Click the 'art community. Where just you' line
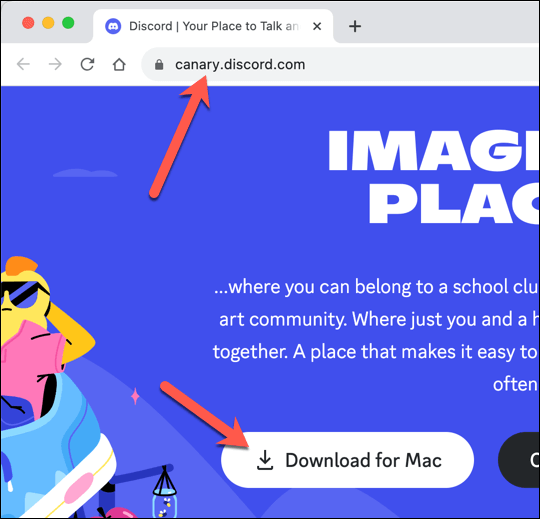Screen dimensions: 540x519 379,319
